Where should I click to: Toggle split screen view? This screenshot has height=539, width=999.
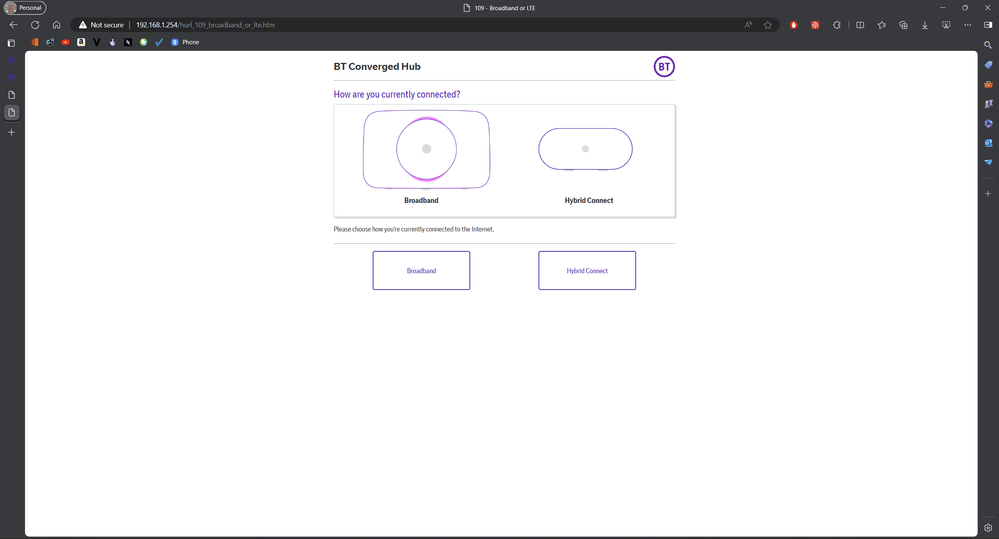(860, 25)
